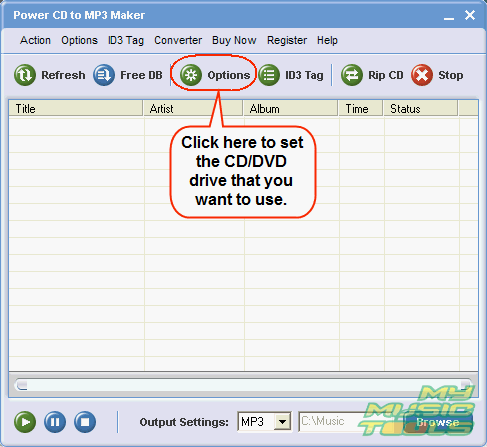Stop playback with the blue square button
The image size is (487, 447).
point(85,422)
